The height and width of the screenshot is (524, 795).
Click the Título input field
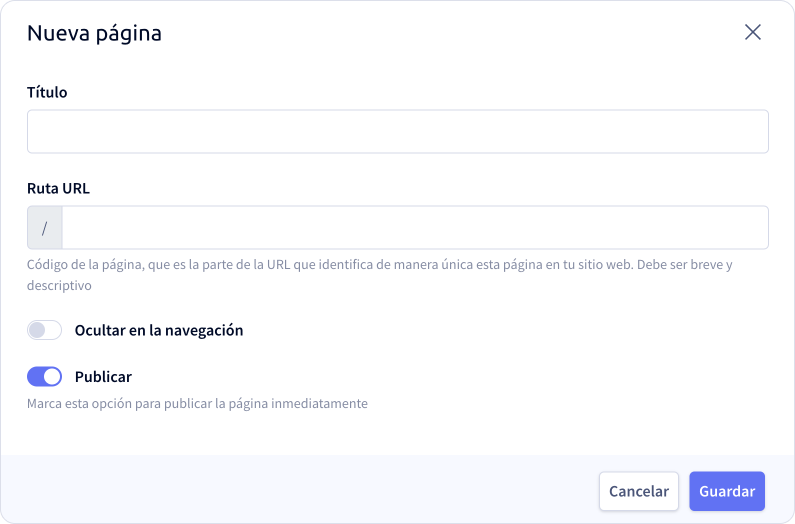(398, 131)
